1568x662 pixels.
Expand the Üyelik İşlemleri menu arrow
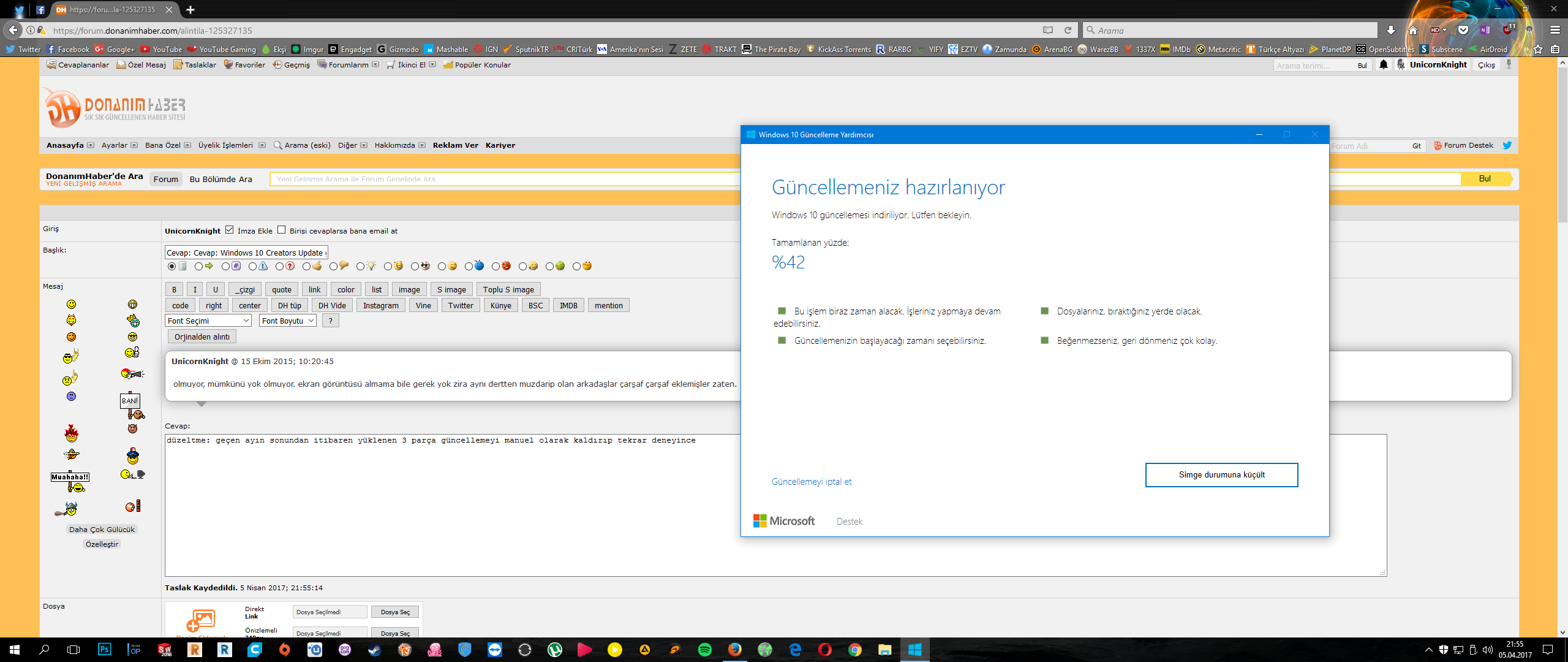coord(262,145)
